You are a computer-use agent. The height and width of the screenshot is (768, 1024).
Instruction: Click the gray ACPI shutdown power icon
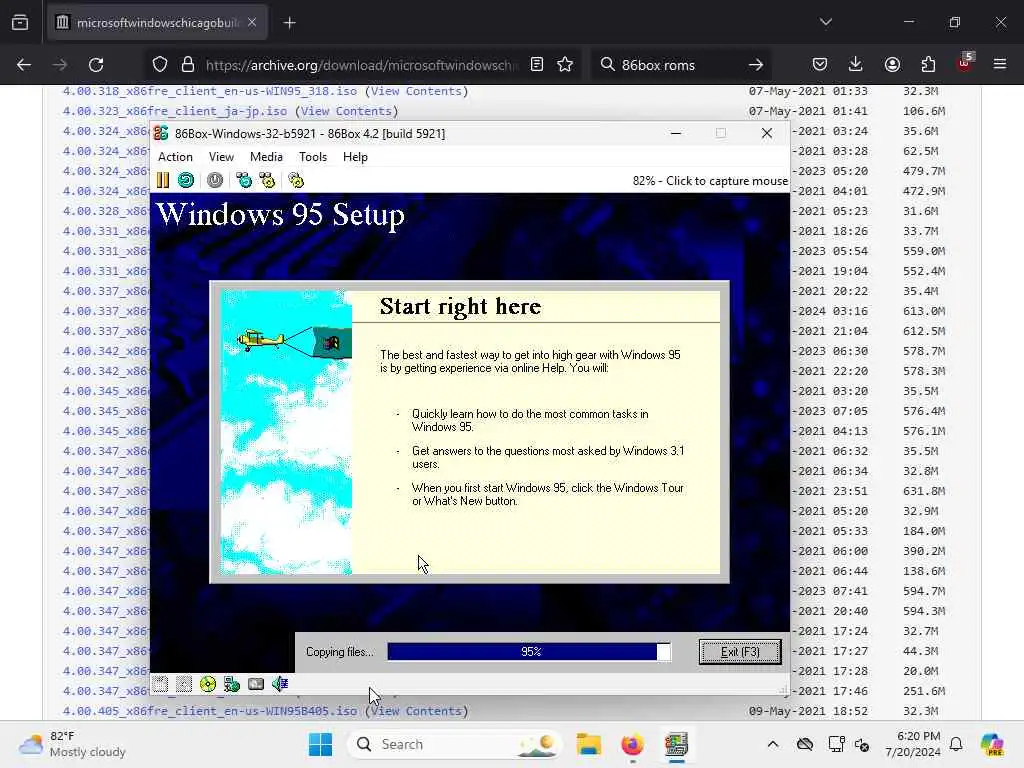click(x=215, y=180)
